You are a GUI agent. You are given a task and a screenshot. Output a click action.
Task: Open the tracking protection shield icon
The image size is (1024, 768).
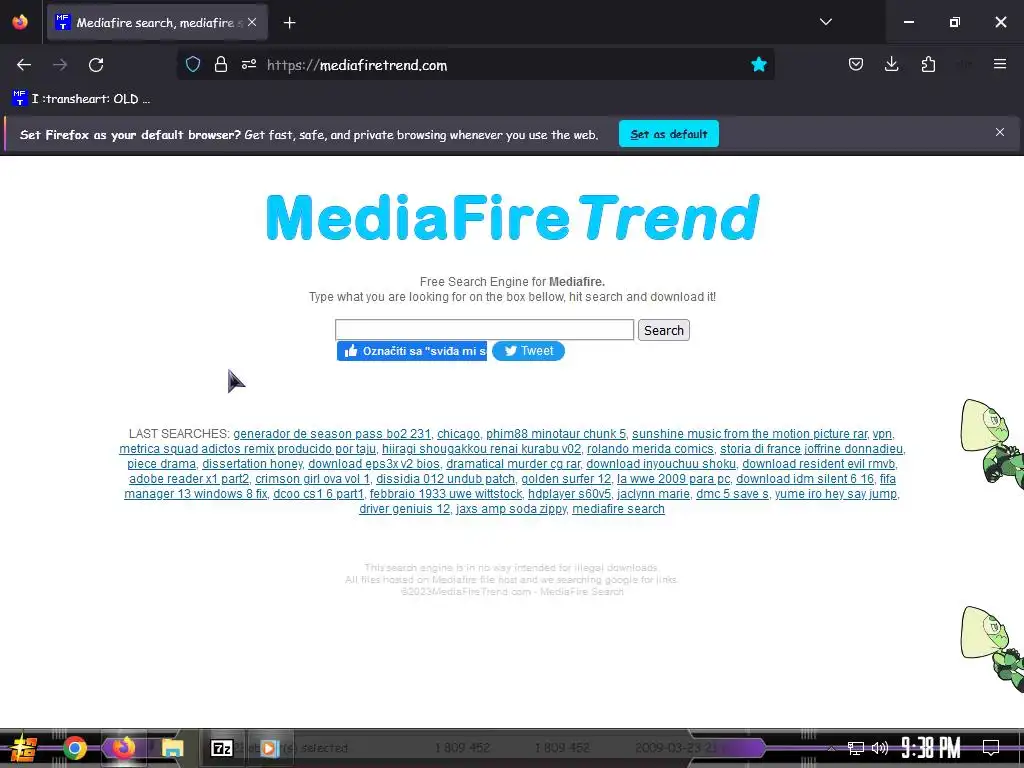click(x=193, y=64)
